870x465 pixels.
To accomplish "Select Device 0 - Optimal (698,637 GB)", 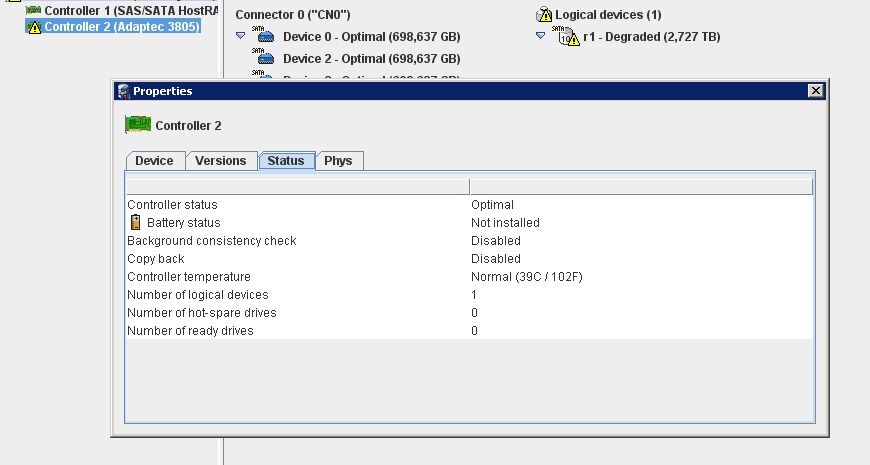I will tap(372, 37).
